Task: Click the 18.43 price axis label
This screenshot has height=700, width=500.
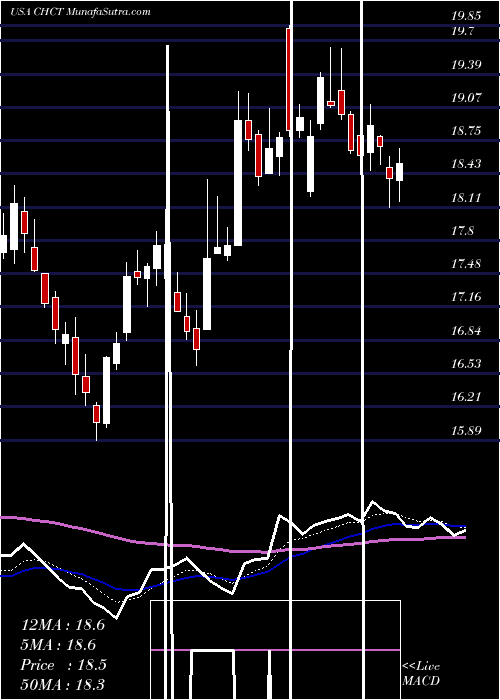Action: [x=466, y=164]
